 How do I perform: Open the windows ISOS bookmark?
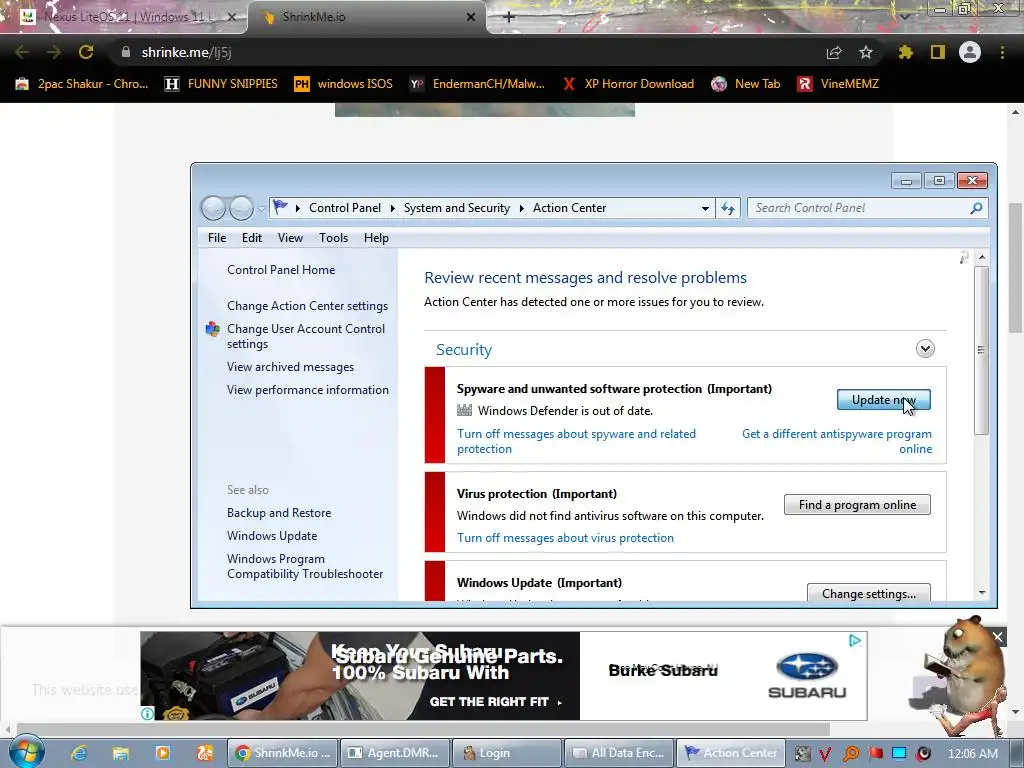[x=344, y=84]
